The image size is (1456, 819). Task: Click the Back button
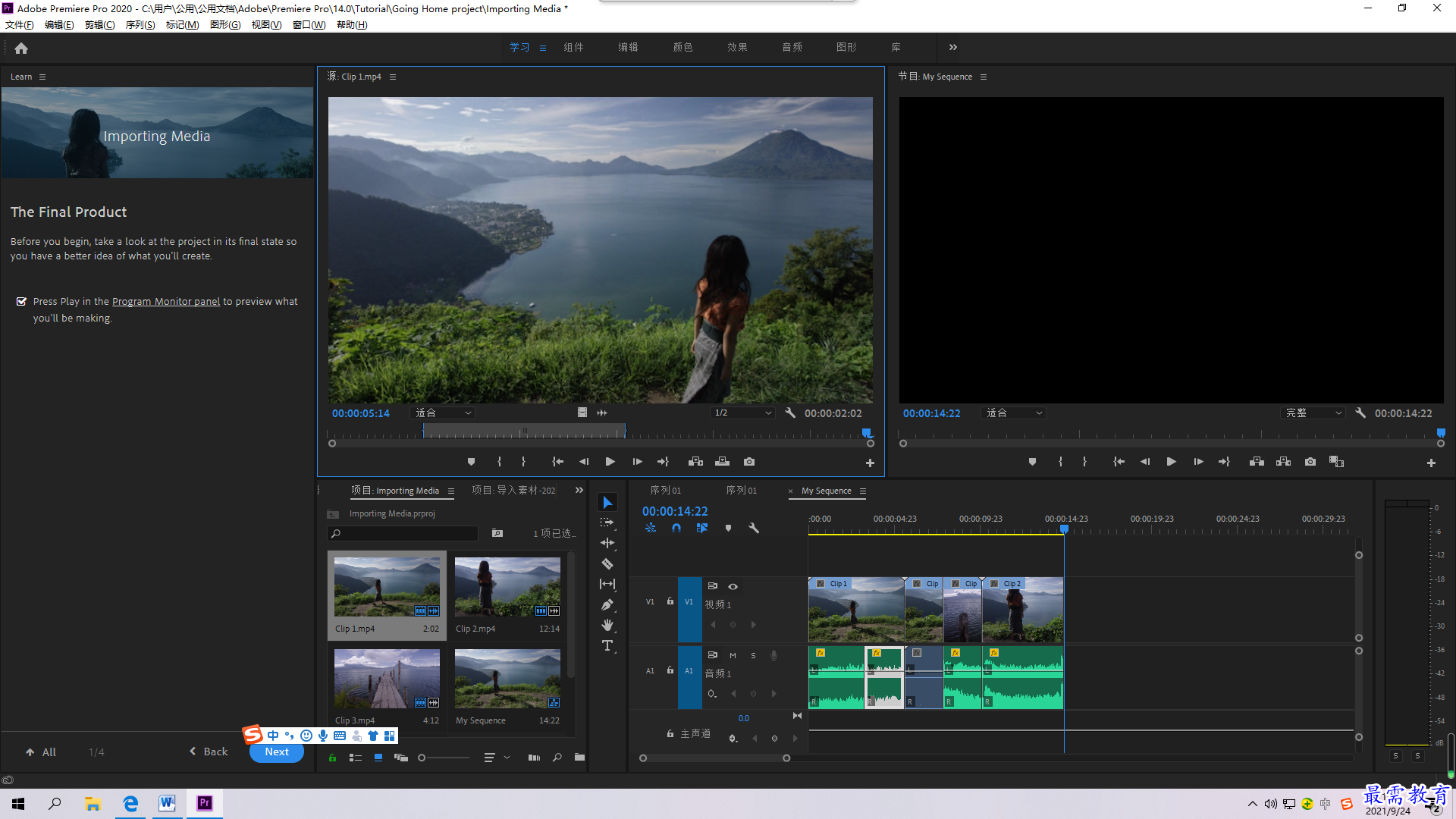[x=209, y=752]
